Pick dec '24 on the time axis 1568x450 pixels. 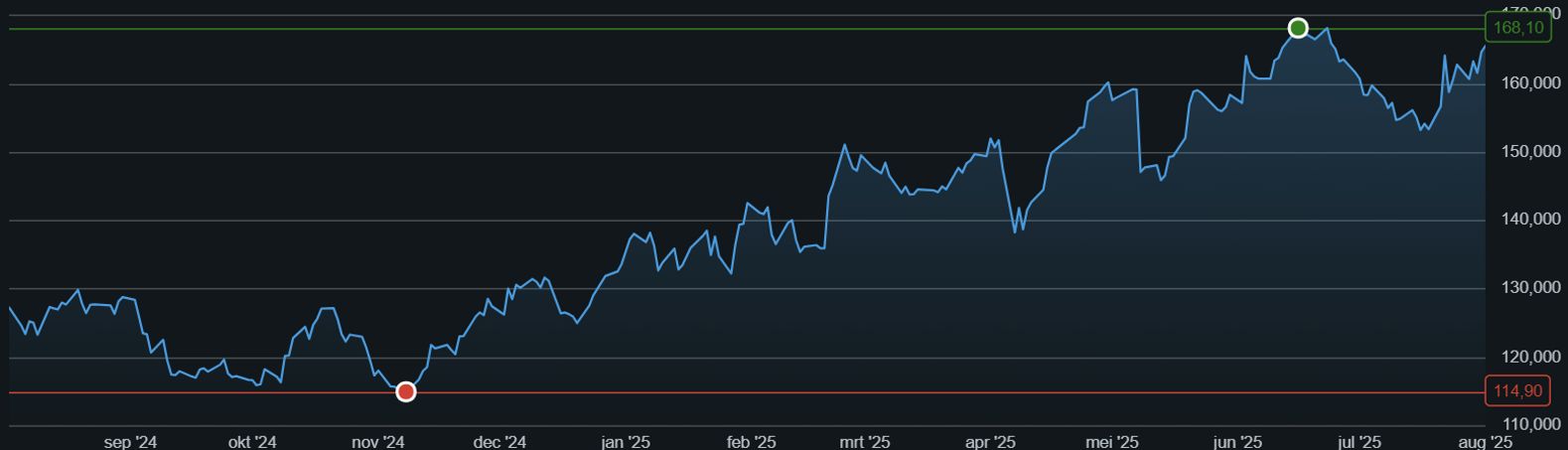pyautogui.click(x=499, y=442)
